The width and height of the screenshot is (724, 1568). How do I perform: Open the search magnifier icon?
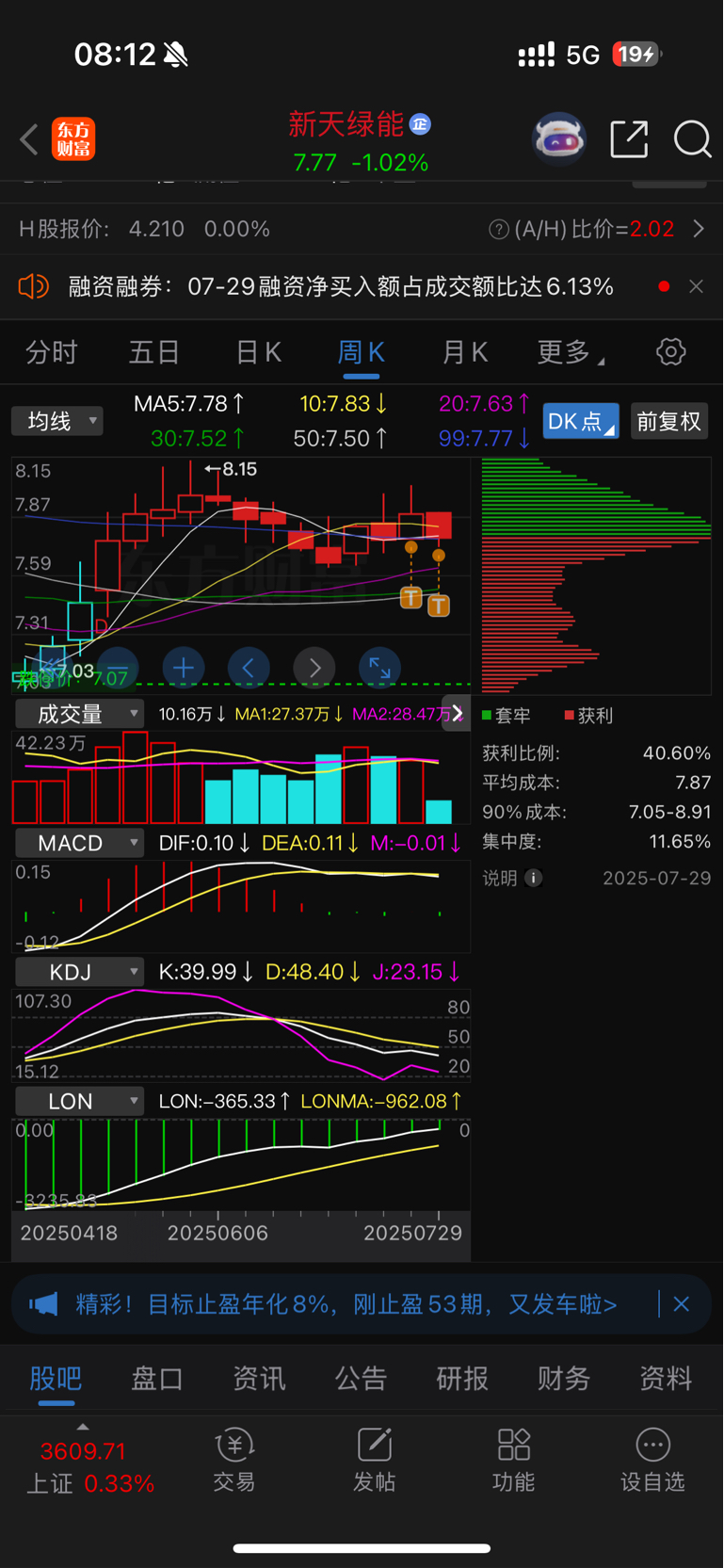click(x=692, y=139)
